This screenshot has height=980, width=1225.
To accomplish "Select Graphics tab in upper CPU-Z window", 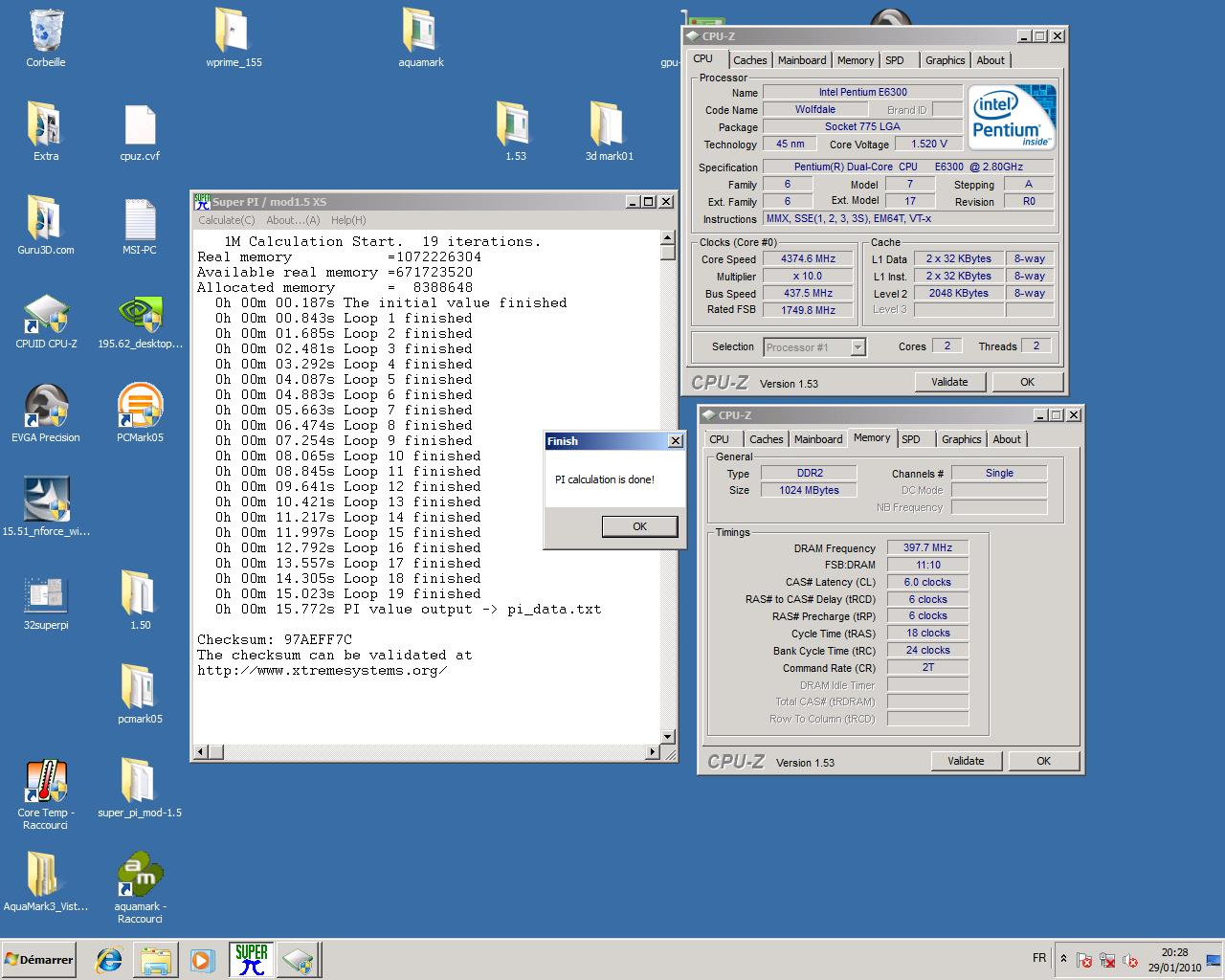I will (946, 60).
